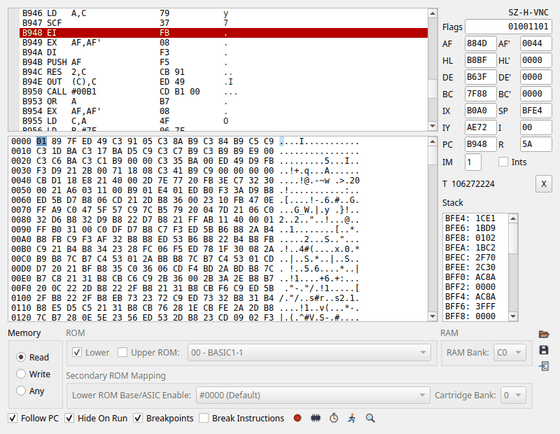560x434 pixels.
Task: Open the RAM Bank dropdown
Action: pyautogui.click(x=509, y=353)
